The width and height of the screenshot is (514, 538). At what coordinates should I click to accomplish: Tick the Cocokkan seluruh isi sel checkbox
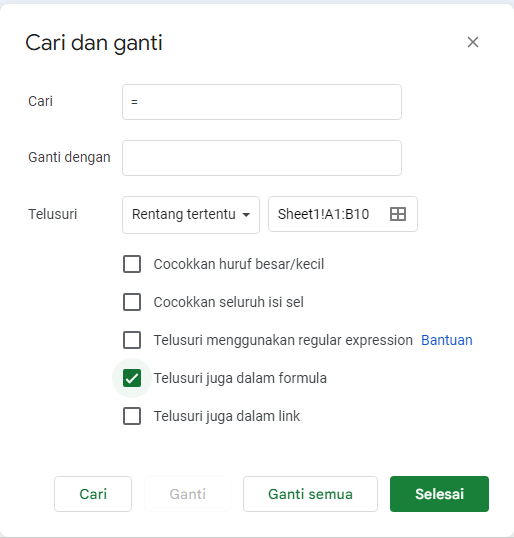pos(132,302)
